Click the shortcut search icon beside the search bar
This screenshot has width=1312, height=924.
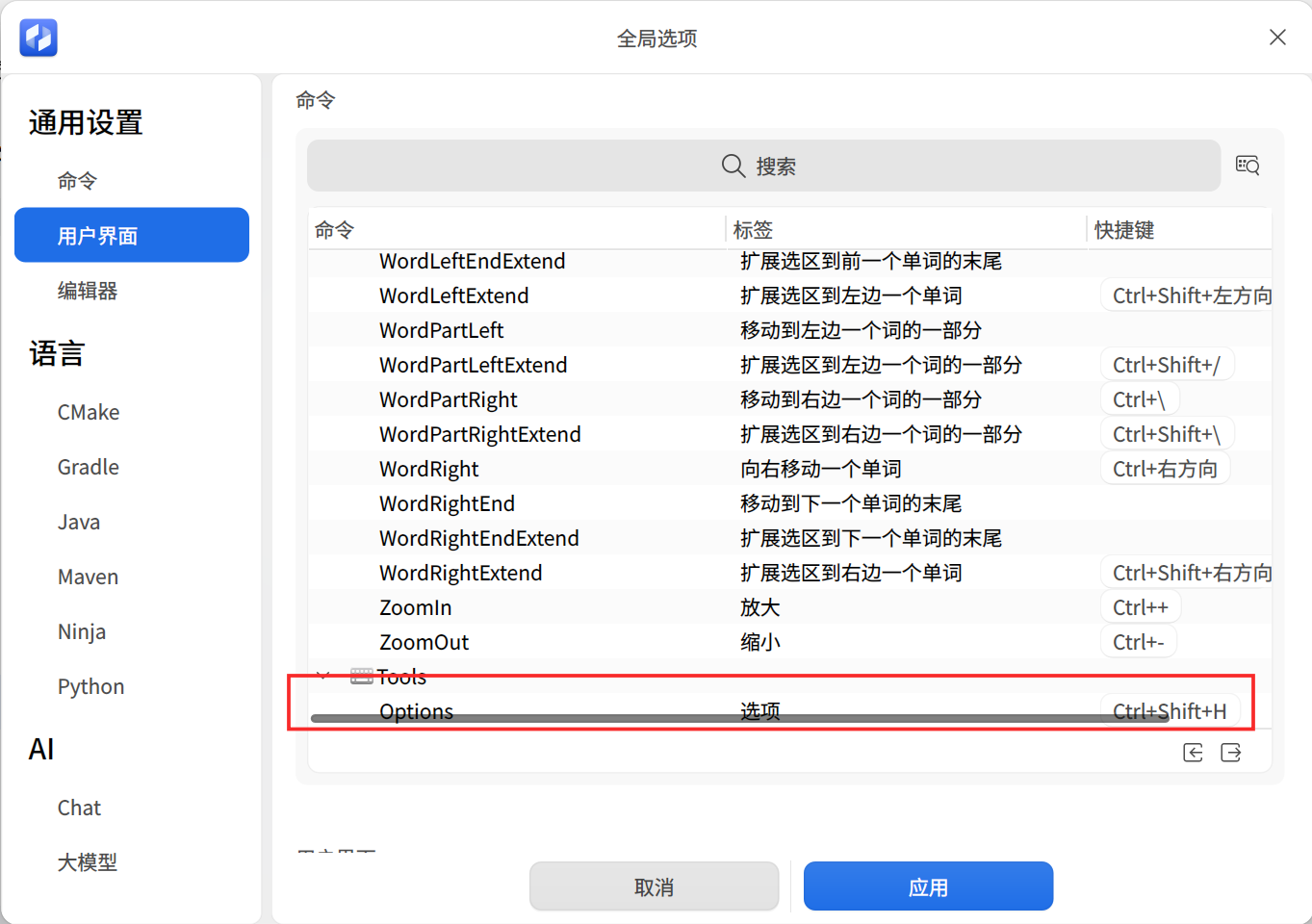pos(1248,166)
